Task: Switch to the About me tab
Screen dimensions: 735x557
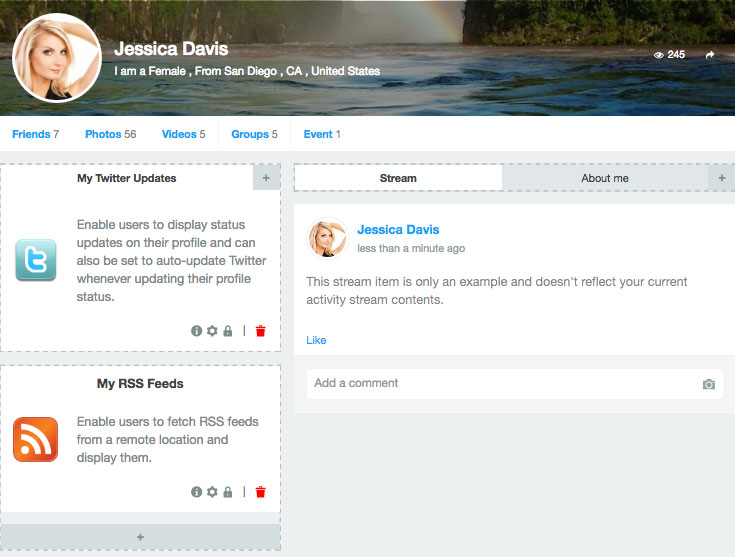Action: pyautogui.click(x=605, y=178)
